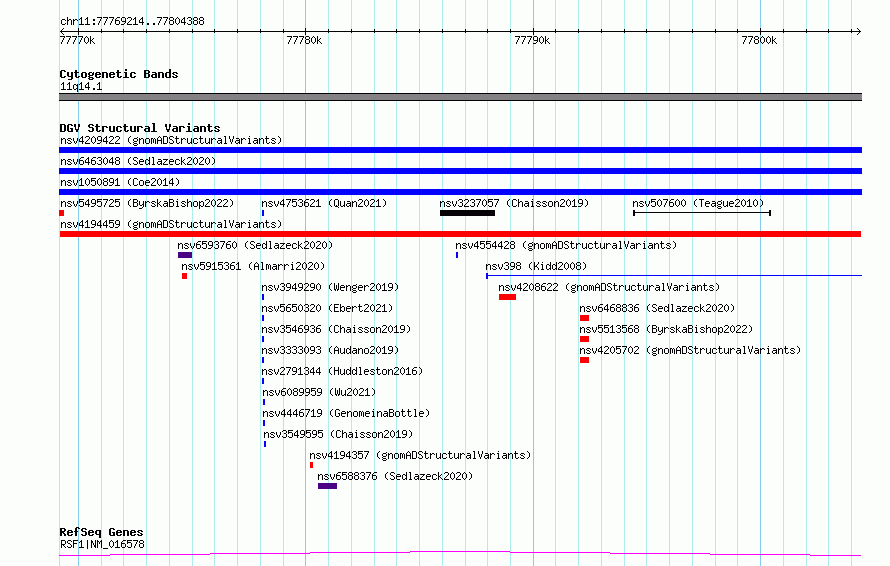Click the nsv3949290 Wenger2019 label

tap(330, 287)
